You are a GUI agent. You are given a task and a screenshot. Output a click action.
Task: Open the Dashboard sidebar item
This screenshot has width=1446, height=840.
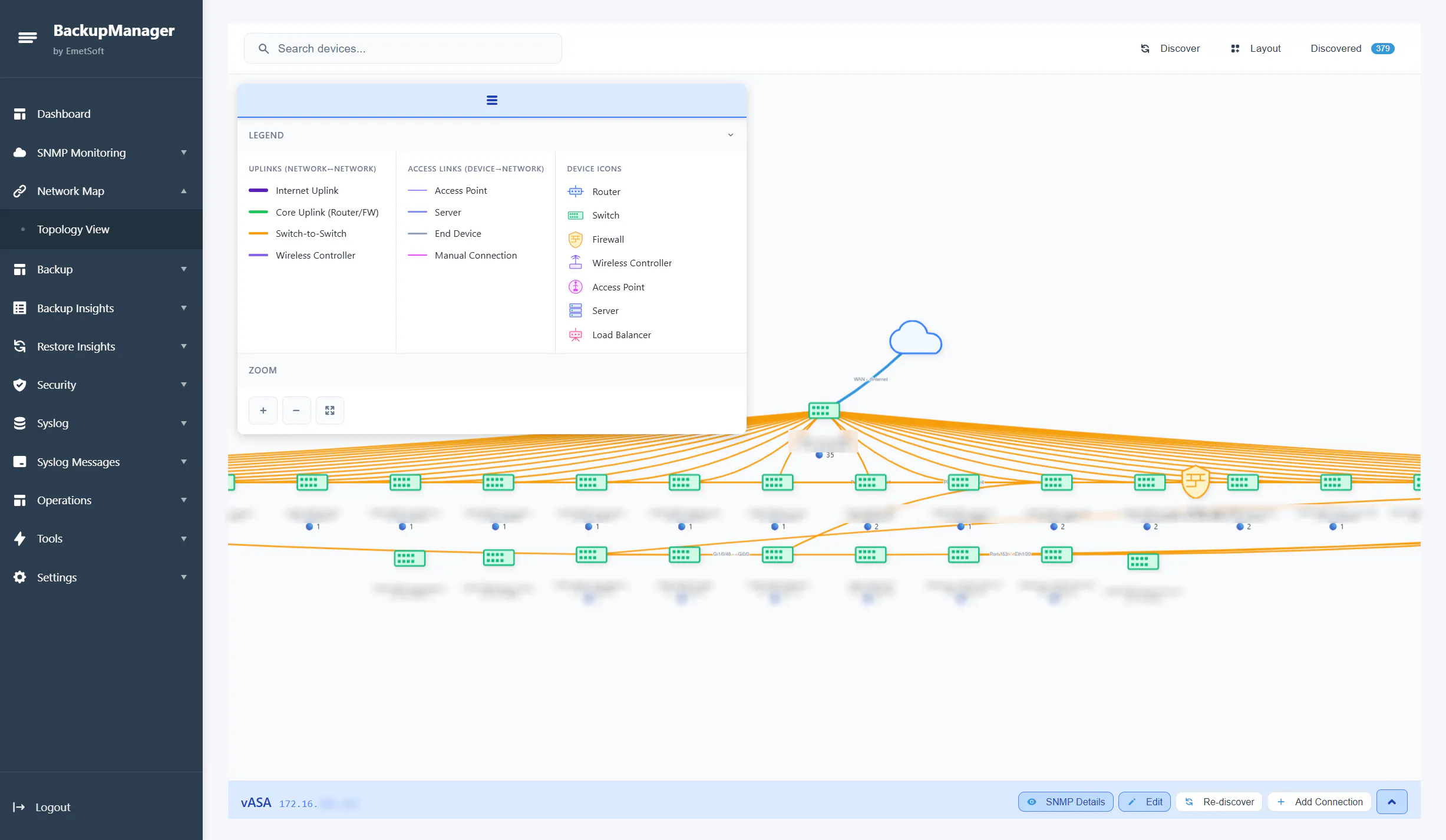tap(101, 114)
